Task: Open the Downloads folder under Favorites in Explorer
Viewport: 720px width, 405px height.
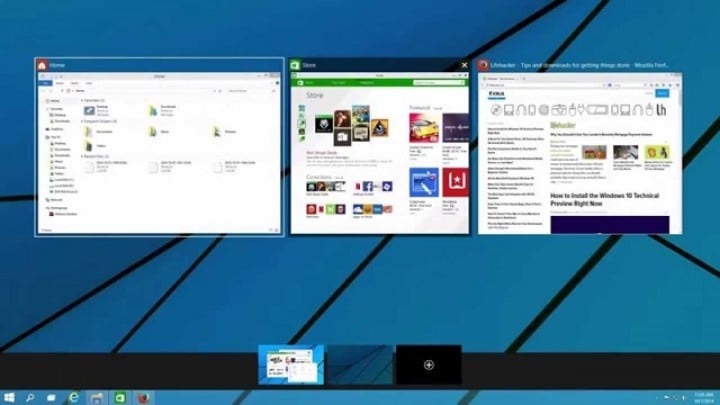Action: (162, 111)
